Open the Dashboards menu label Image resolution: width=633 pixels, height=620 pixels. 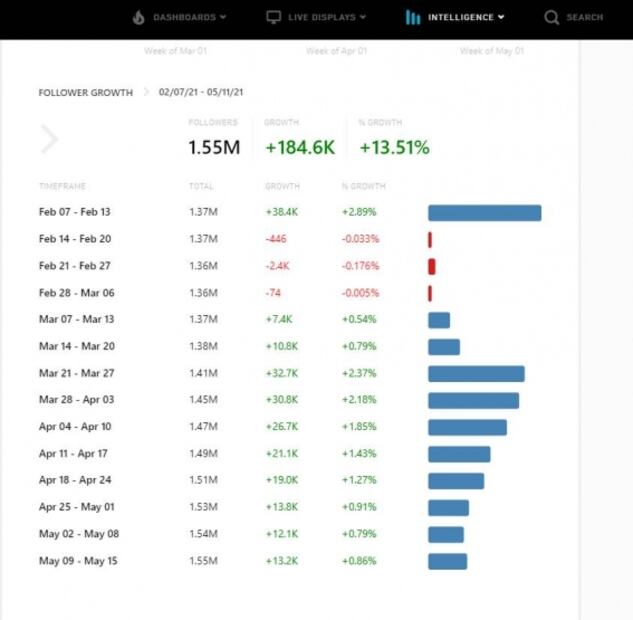184,17
